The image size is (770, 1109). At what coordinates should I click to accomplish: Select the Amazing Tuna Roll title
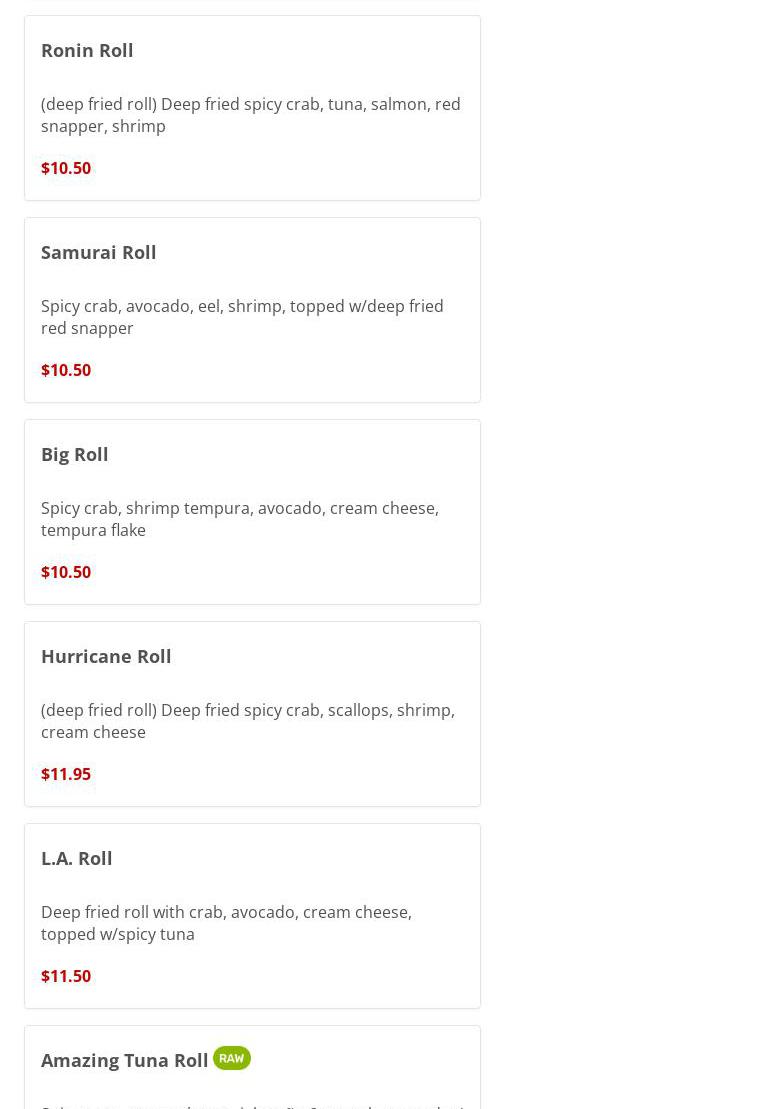pyautogui.click(x=124, y=1060)
